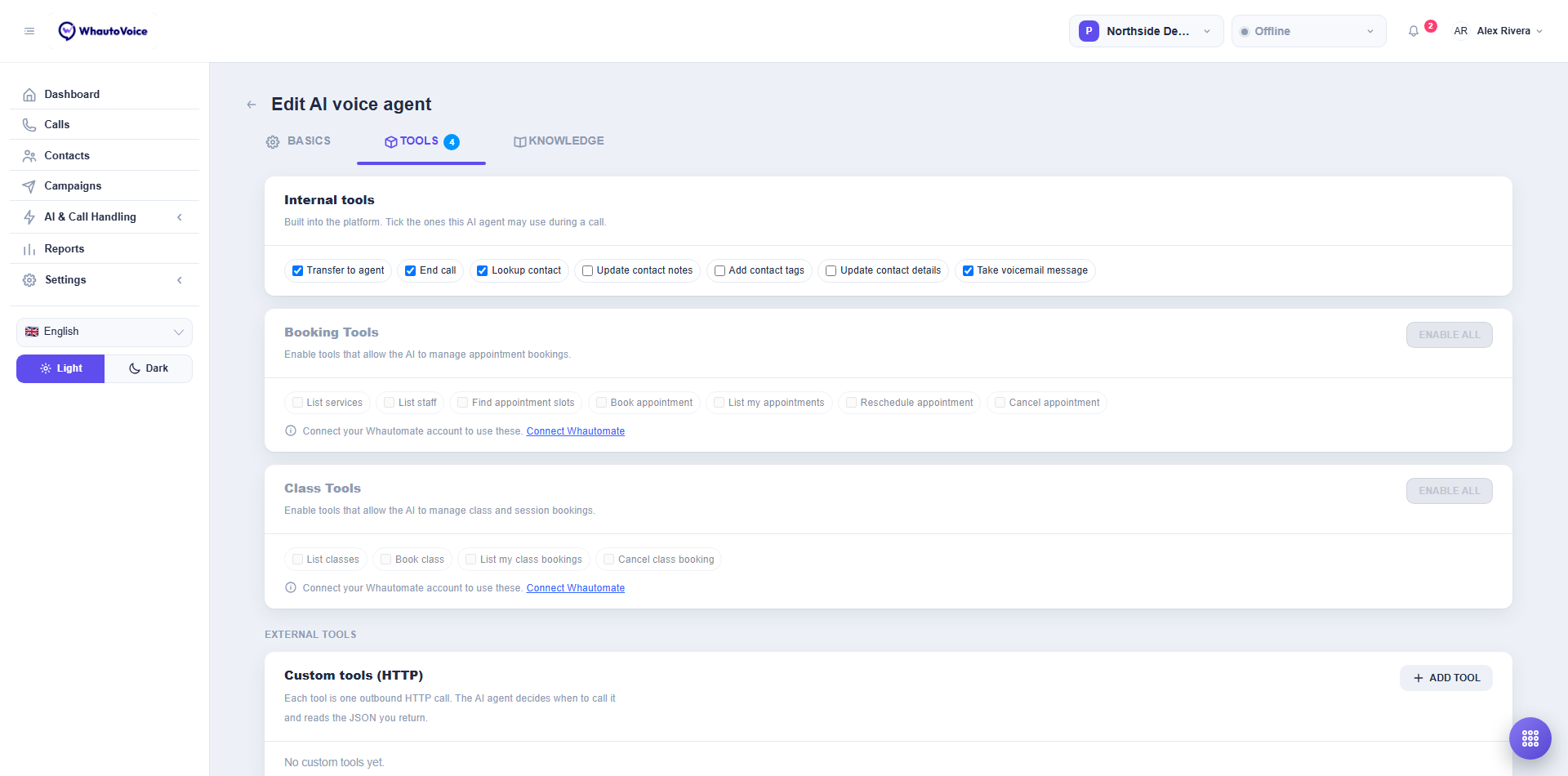Viewport: 1568px width, 776px height.
Task: Click the info icon under Booking Tools
Action: coord(291,430)
